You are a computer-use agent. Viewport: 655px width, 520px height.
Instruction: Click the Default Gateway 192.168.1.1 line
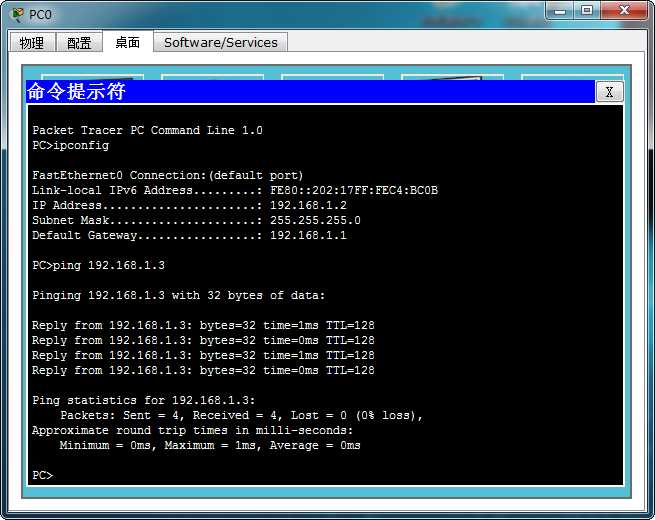click(x=189, y=235)
